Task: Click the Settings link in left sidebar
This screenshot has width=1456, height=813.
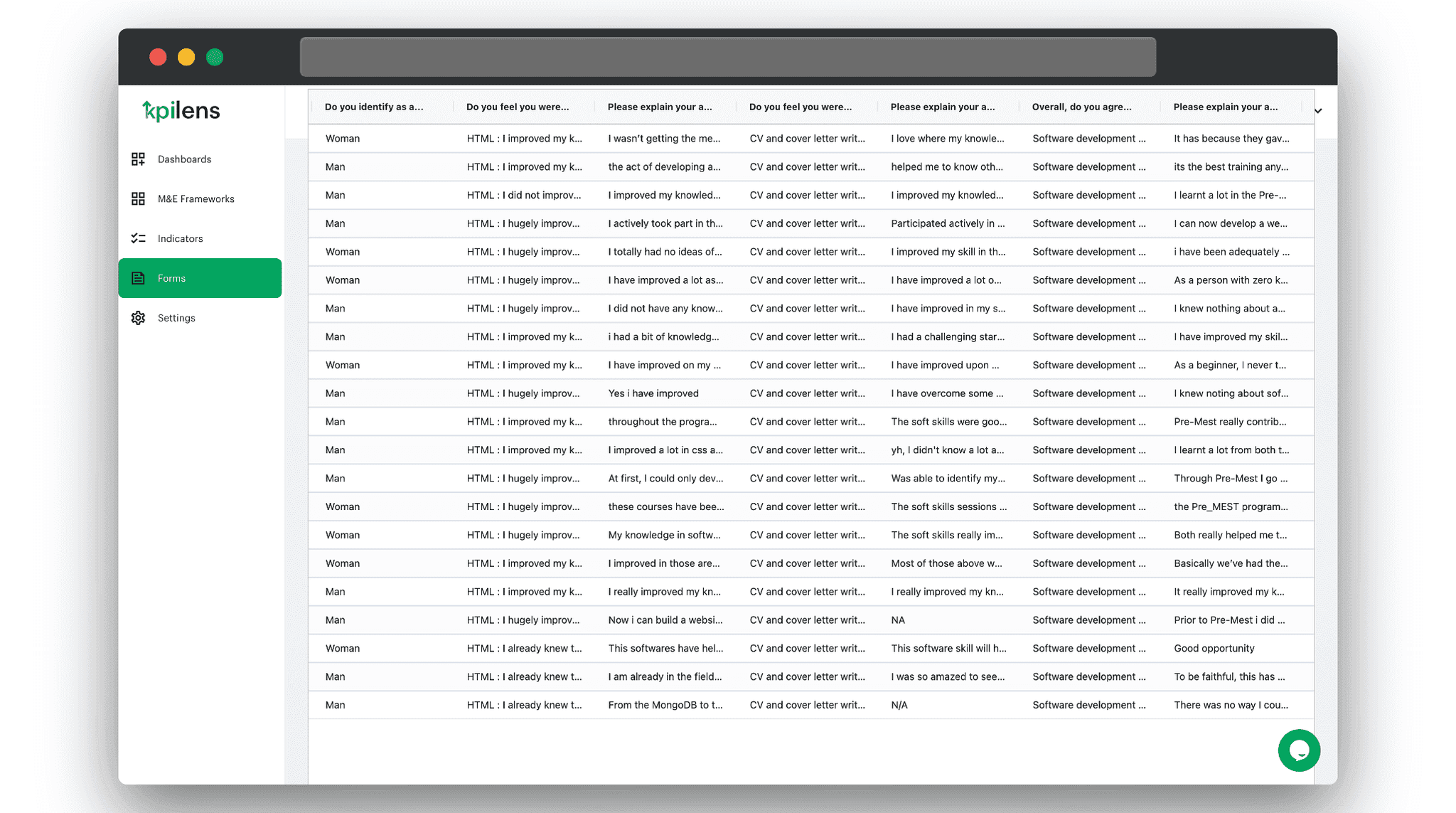Action: pyautogui.click(x=176, y=317)
